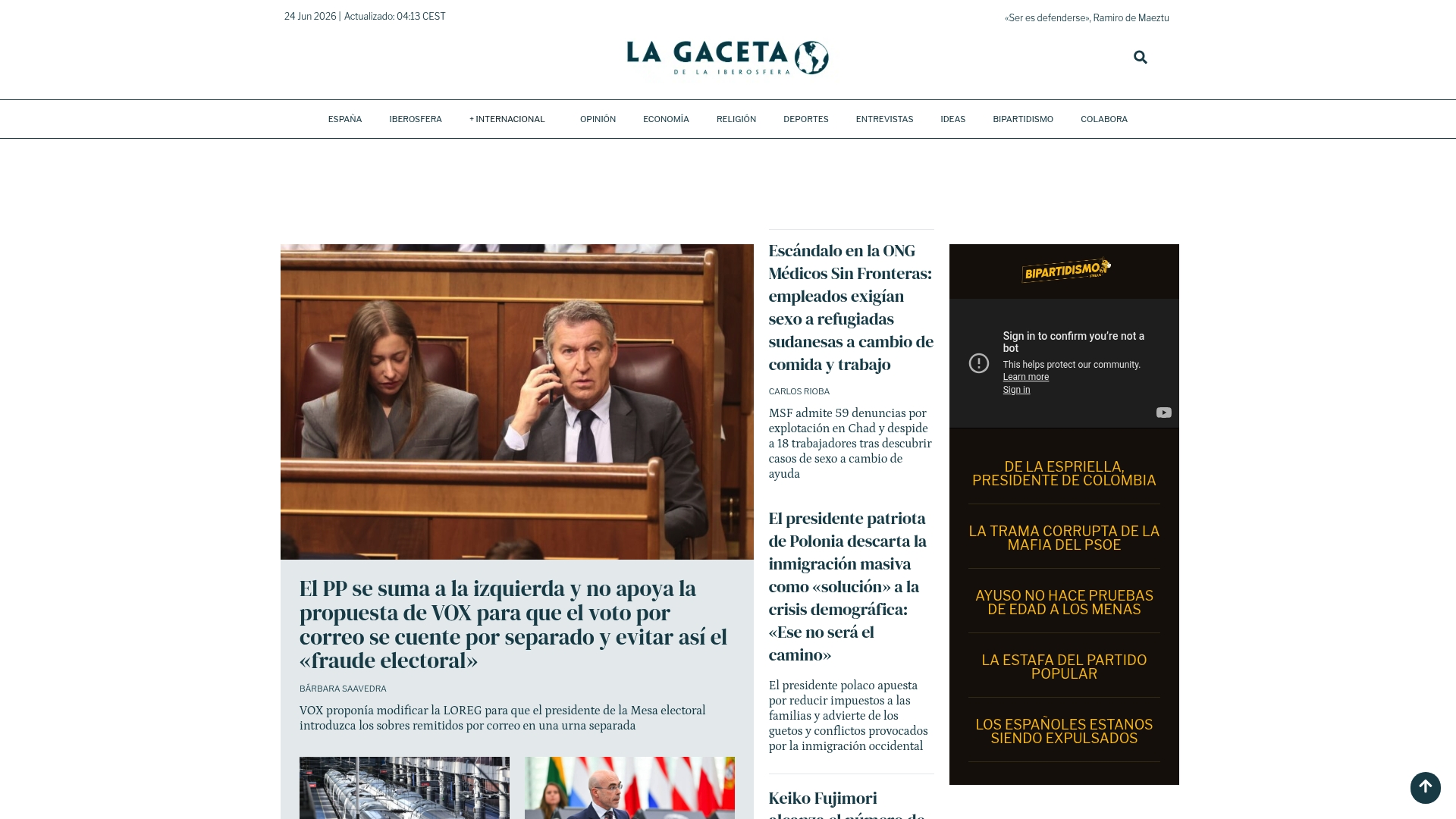Click the Feijóo on phone main photo

click(x=516, y=401)
